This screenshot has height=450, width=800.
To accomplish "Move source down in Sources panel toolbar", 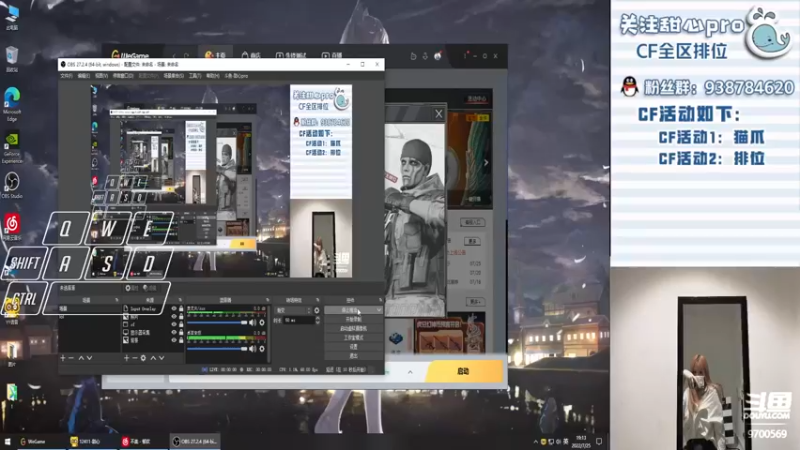I will (x=162, y=358).
